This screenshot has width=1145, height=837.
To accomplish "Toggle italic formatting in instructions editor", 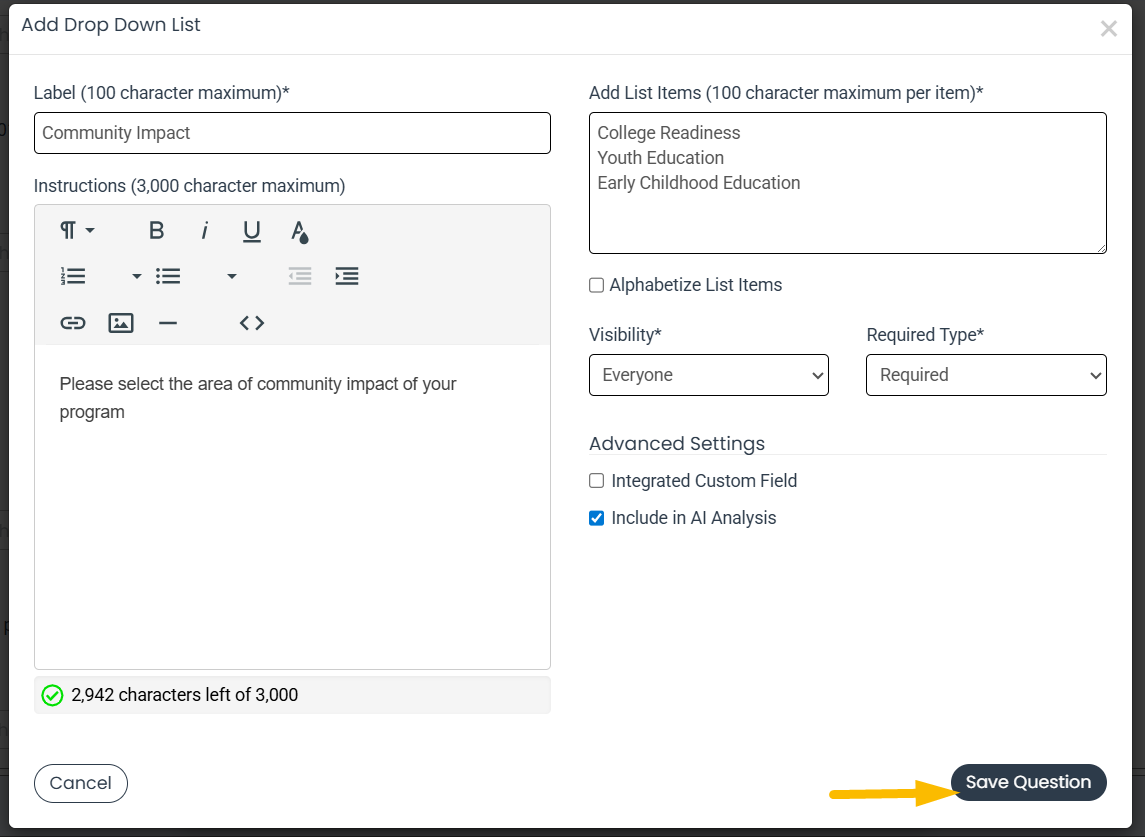I will [x=204, y=231].
